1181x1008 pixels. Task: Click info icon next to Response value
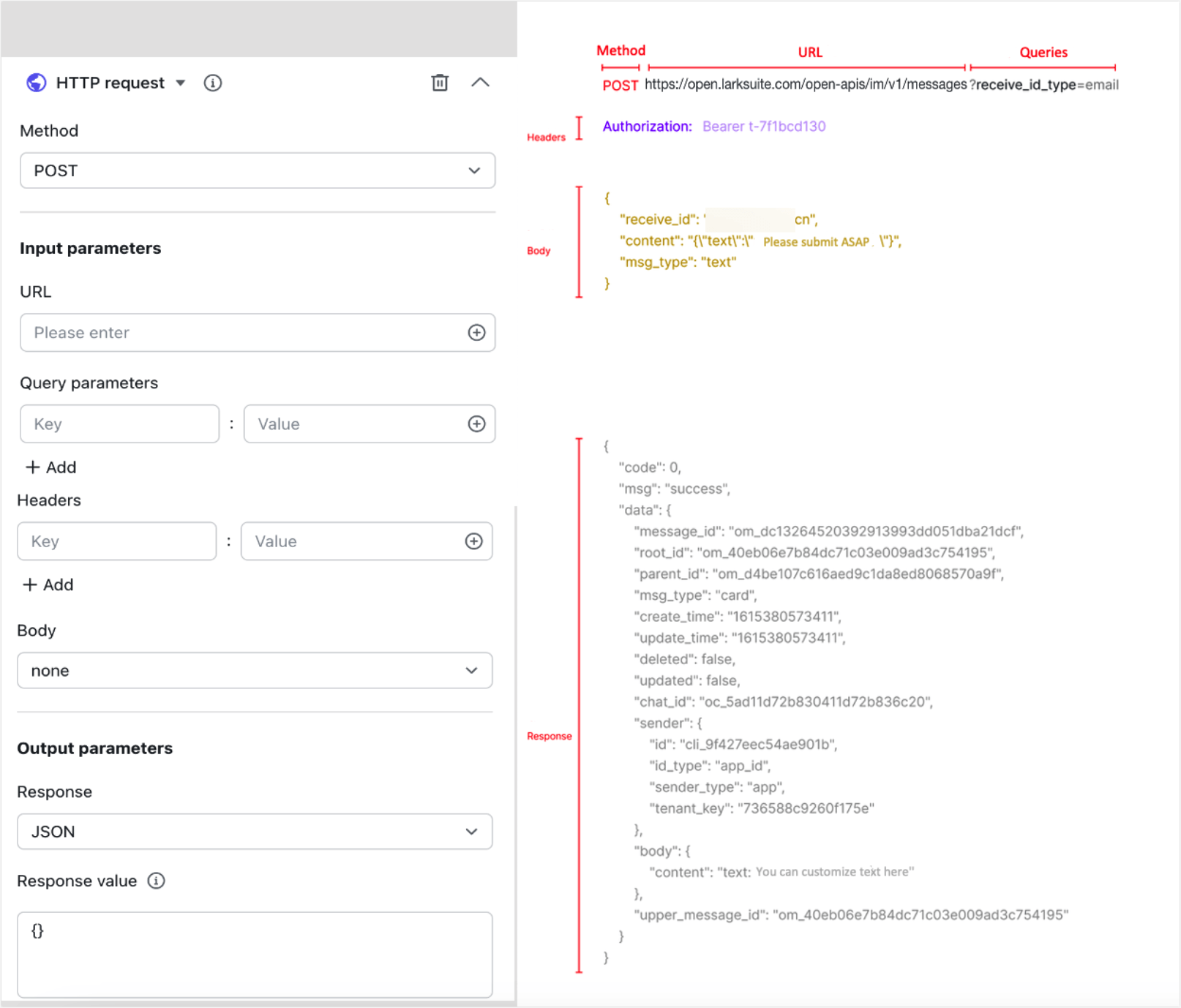(156, 881)
